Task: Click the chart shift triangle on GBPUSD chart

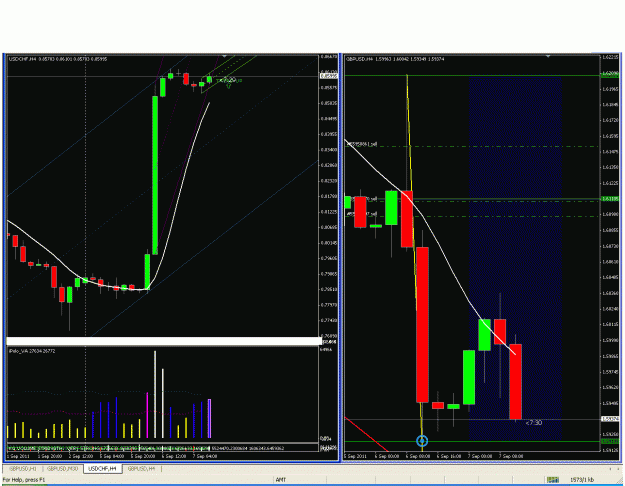Action: 548,57
